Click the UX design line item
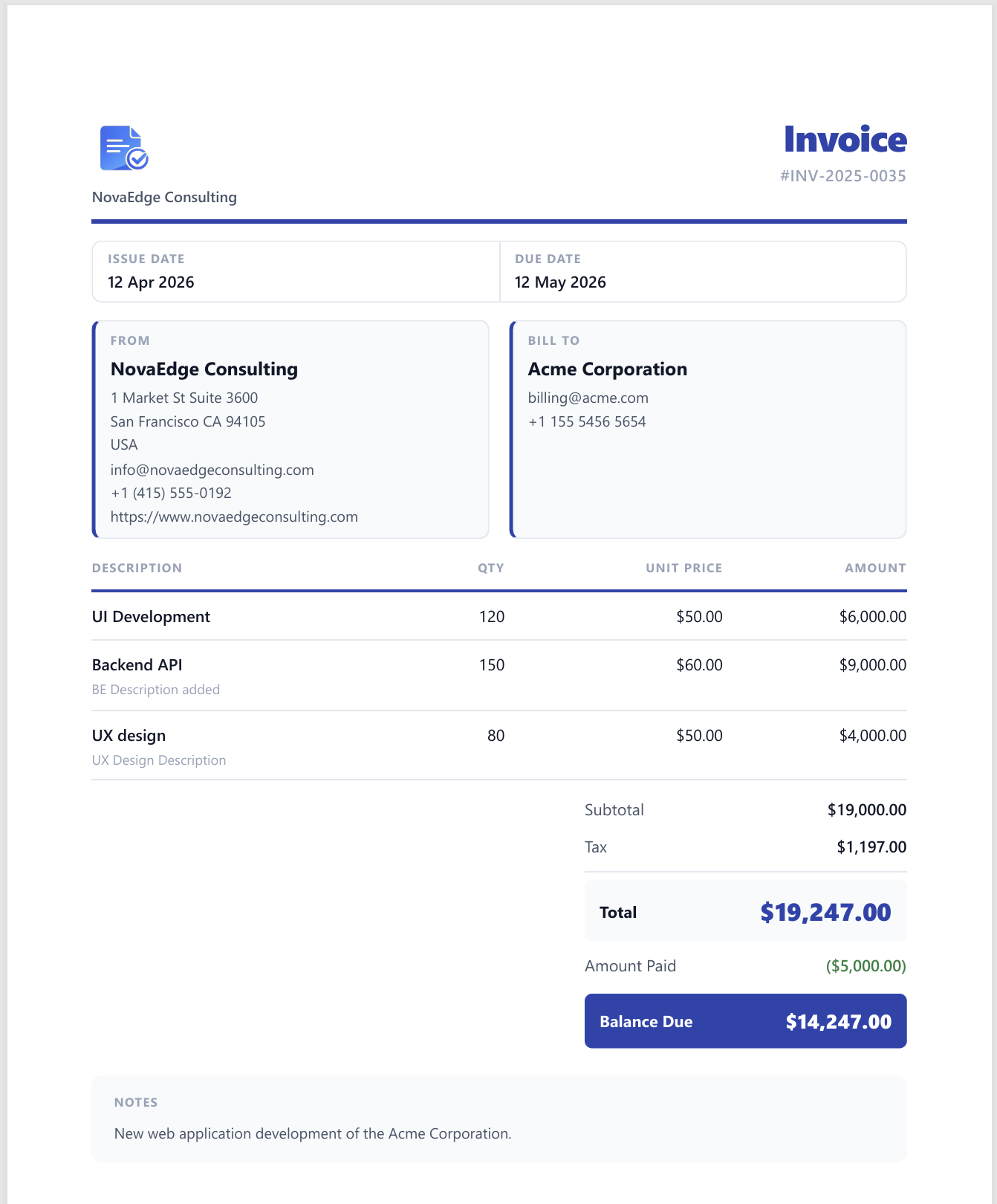The image size is (997, 1204). [x=129, y=736]
